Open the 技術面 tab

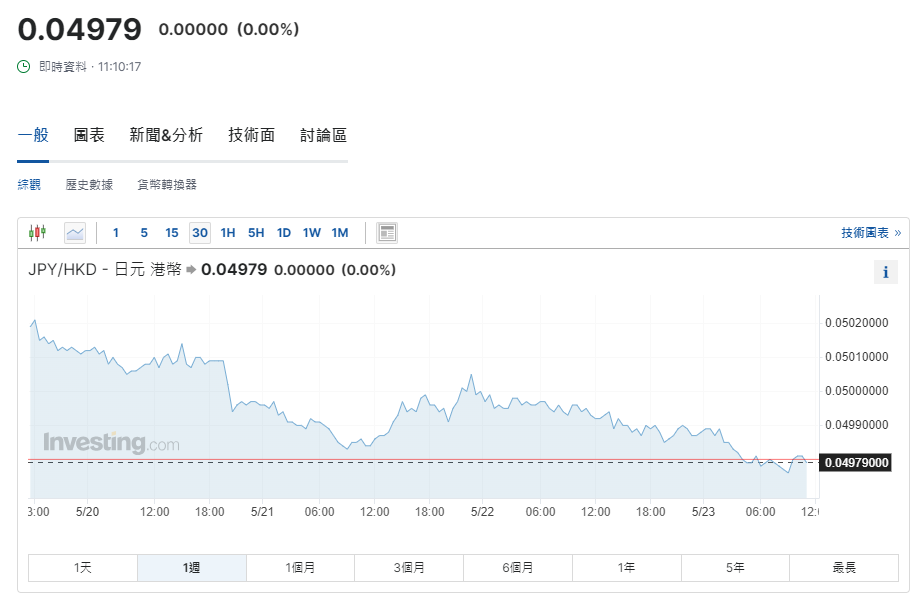[251, 135]
